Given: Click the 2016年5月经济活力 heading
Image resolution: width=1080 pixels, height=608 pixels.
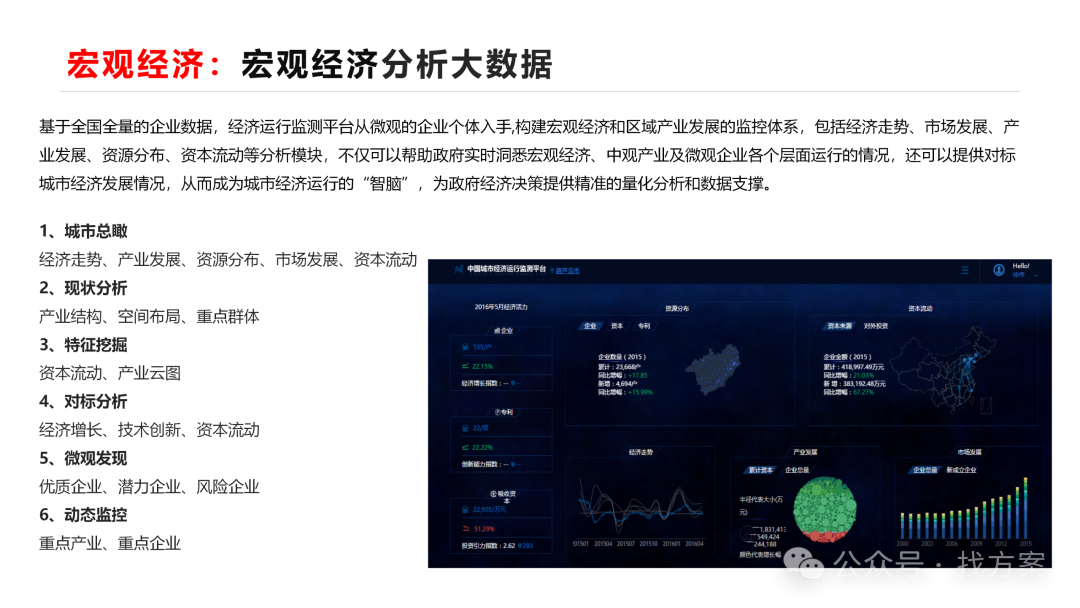Looking at the screenshot, I should (500, 307).
